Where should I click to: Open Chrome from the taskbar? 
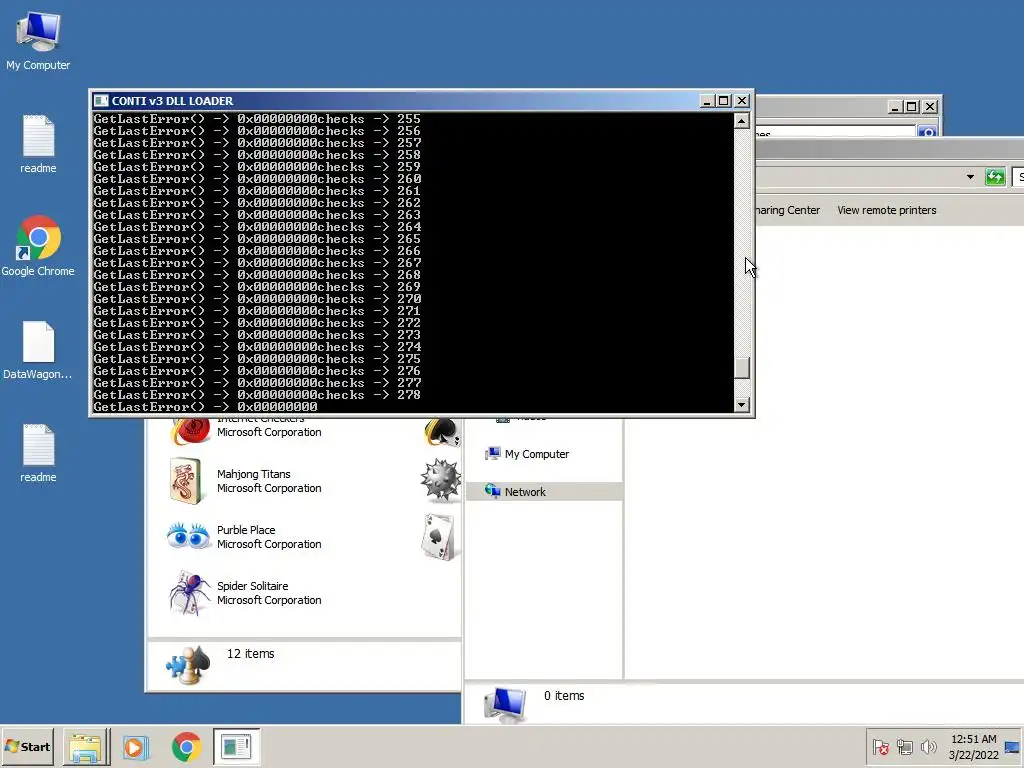(187, 746)
